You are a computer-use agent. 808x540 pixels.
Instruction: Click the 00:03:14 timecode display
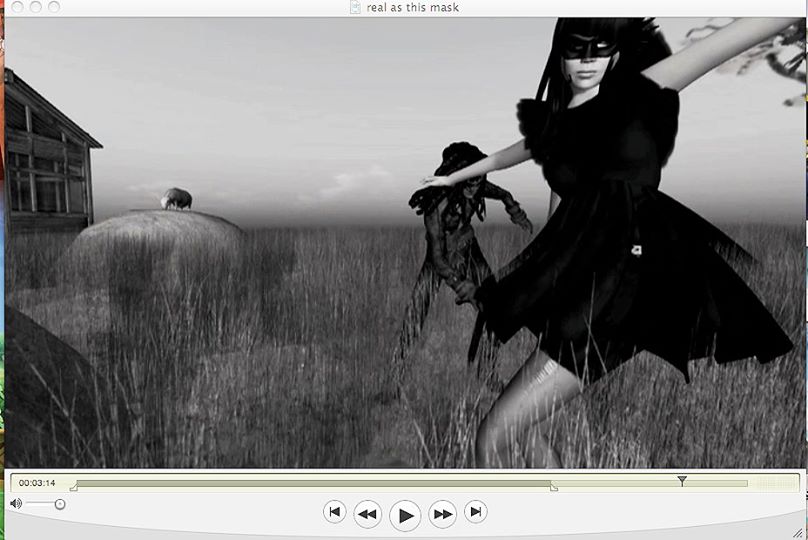[37, 483]
